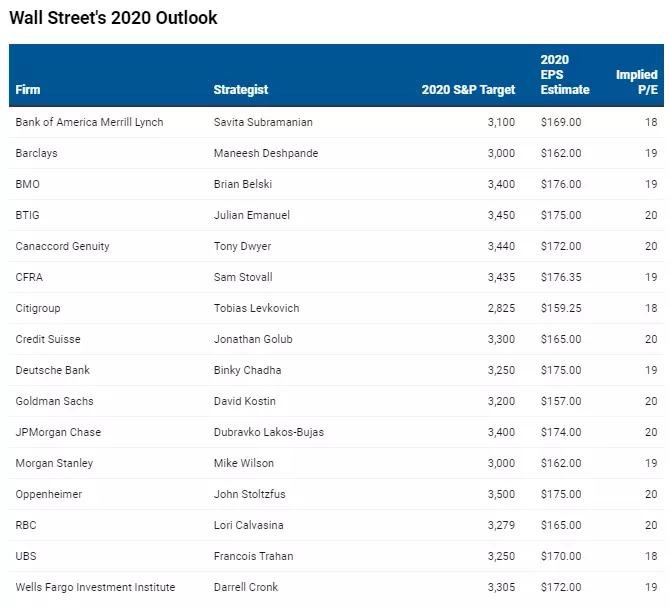Image resolution: width=670 pixels, height=609 pixels.
Task: Select the Goldman Sachs firm cell
Action: (54, 401)
